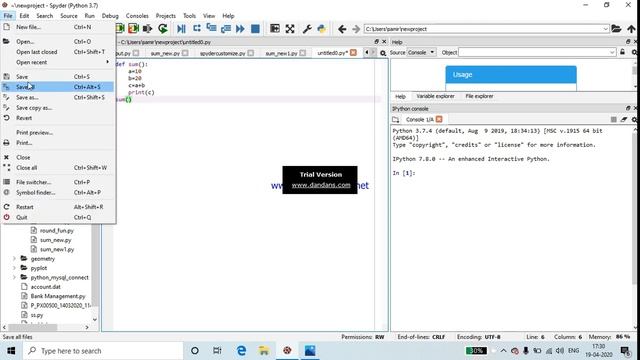The width and height of the screenshot is (640, 360).
Task: Open File Explorer from taskbar
Action: 264,351
